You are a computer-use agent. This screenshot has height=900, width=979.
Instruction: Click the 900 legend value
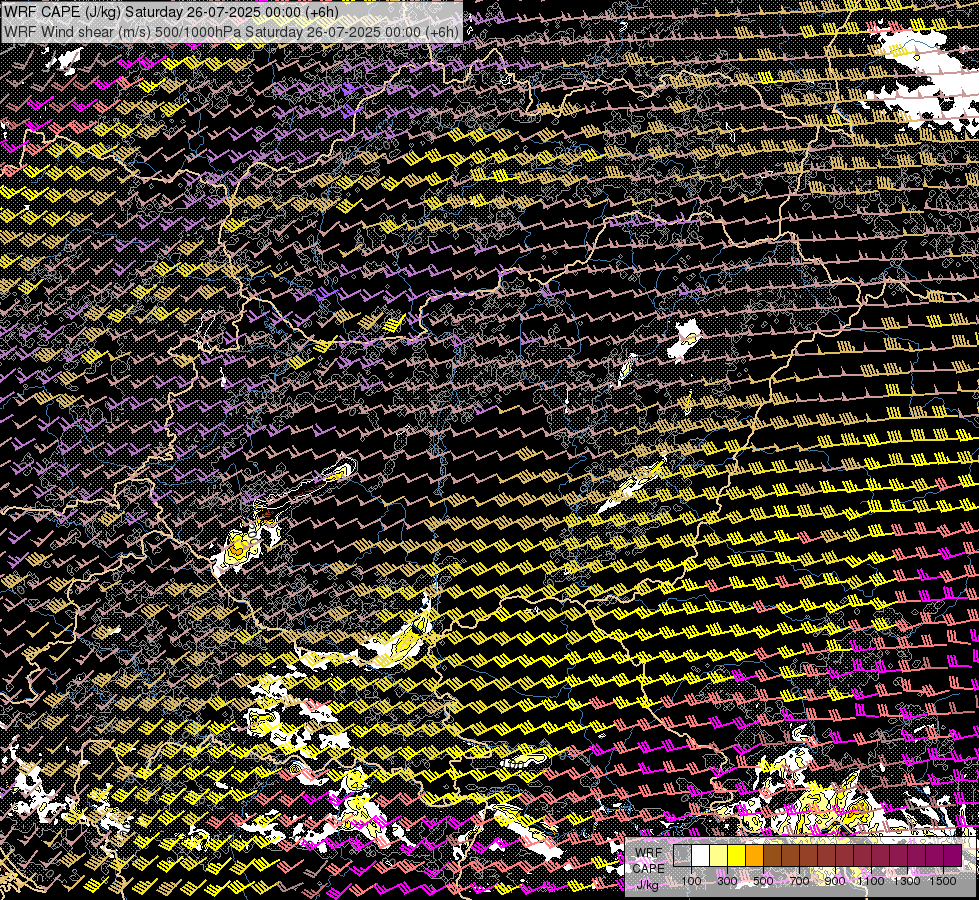(x=835, y=881)
